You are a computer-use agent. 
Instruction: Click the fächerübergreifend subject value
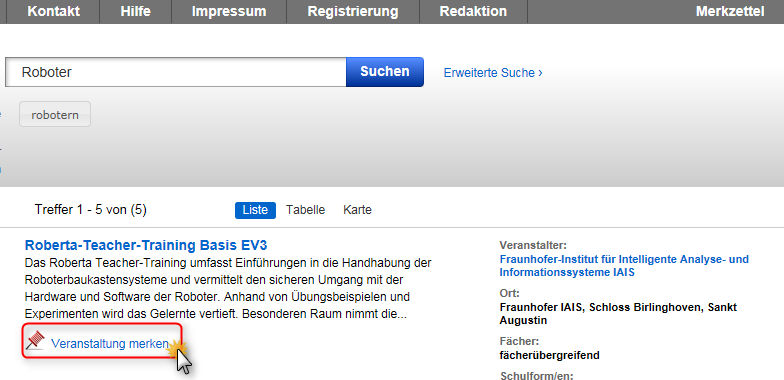pos(550,356)
